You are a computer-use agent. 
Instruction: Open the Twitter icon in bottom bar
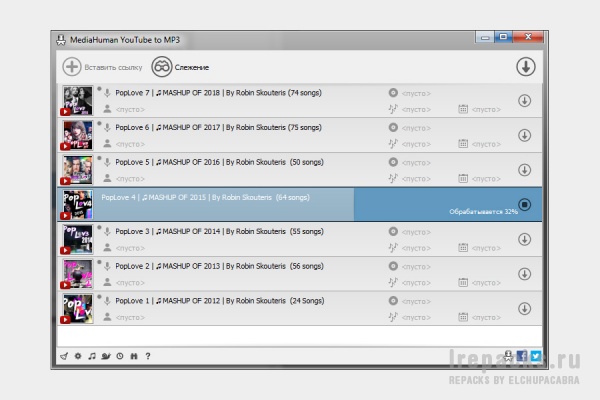click(536, 356)
